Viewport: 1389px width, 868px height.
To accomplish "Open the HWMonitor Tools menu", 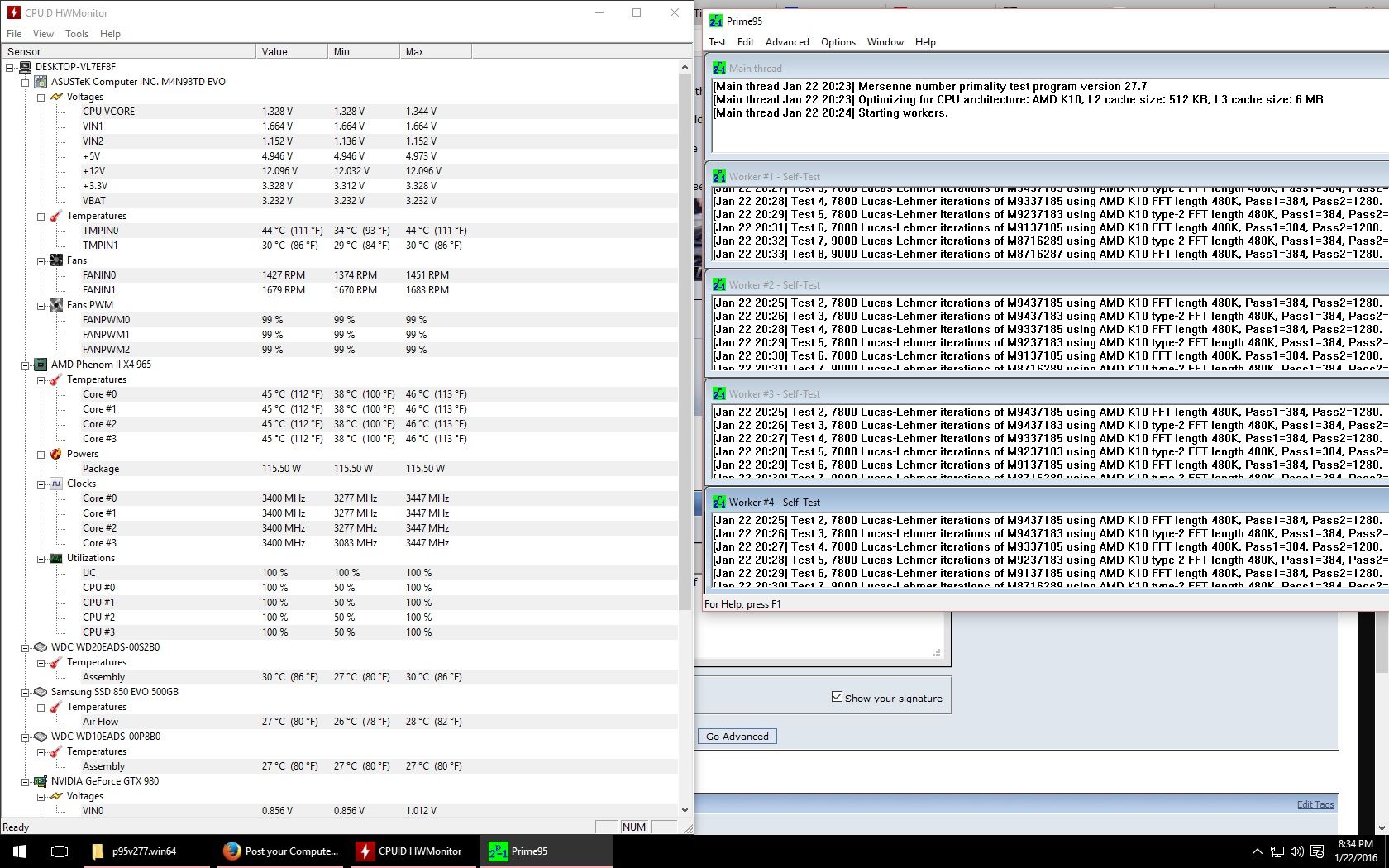I will pyautogui.click(x=77, y=34).
